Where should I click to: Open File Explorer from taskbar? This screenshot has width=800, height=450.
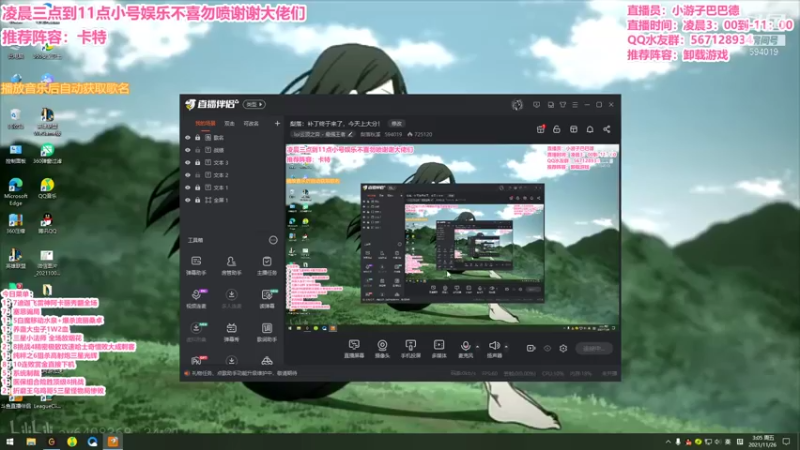click(31, 441)
